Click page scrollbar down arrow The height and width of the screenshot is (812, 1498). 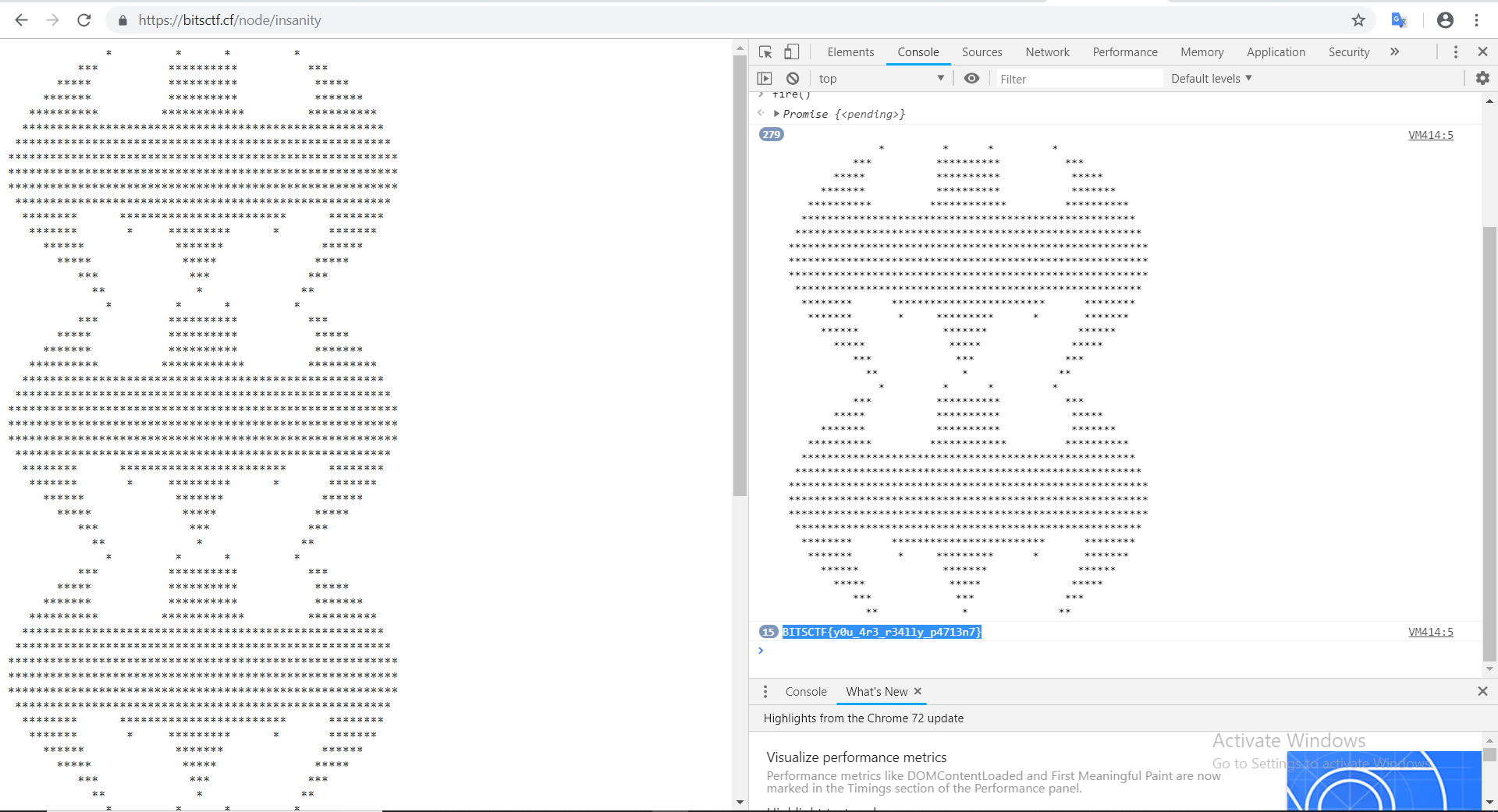pyautogui.click(x=740, y=802)
